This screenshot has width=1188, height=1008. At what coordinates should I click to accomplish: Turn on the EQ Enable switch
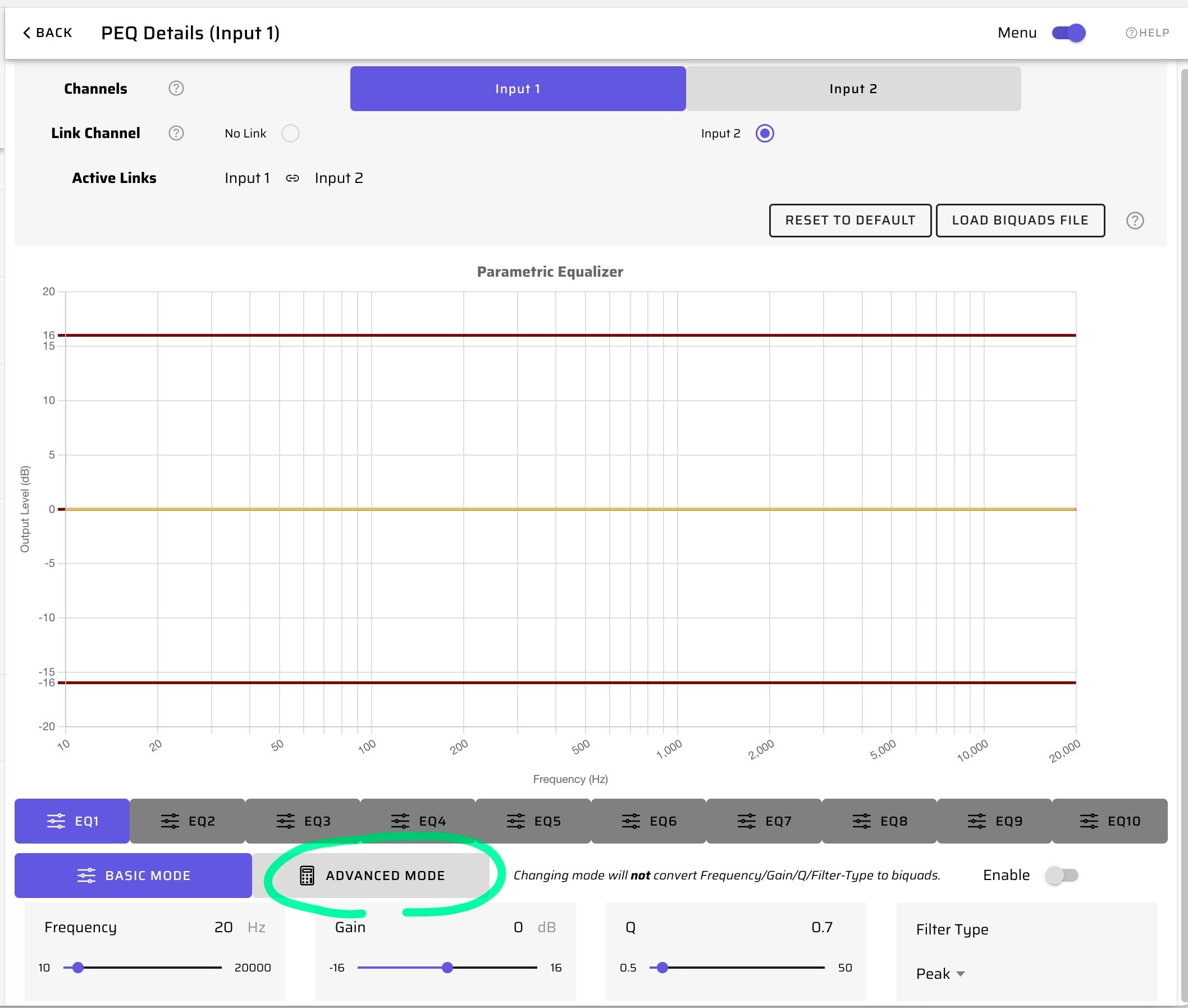[x=1061, y=875]
